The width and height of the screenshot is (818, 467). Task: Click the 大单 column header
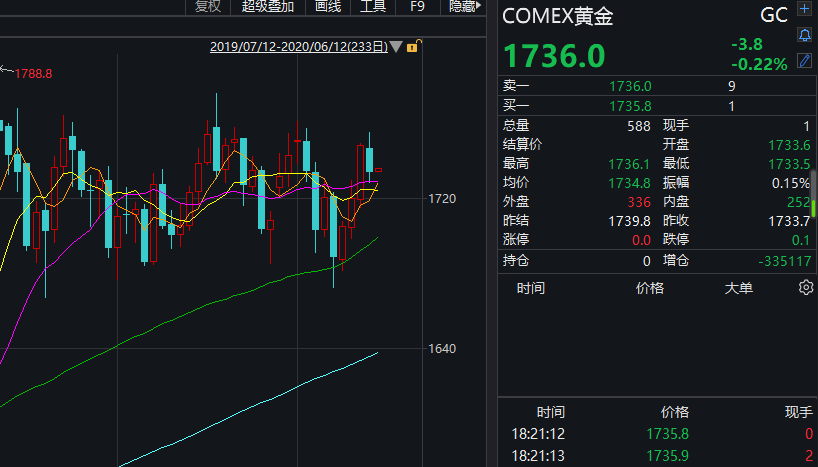(738, 288)
